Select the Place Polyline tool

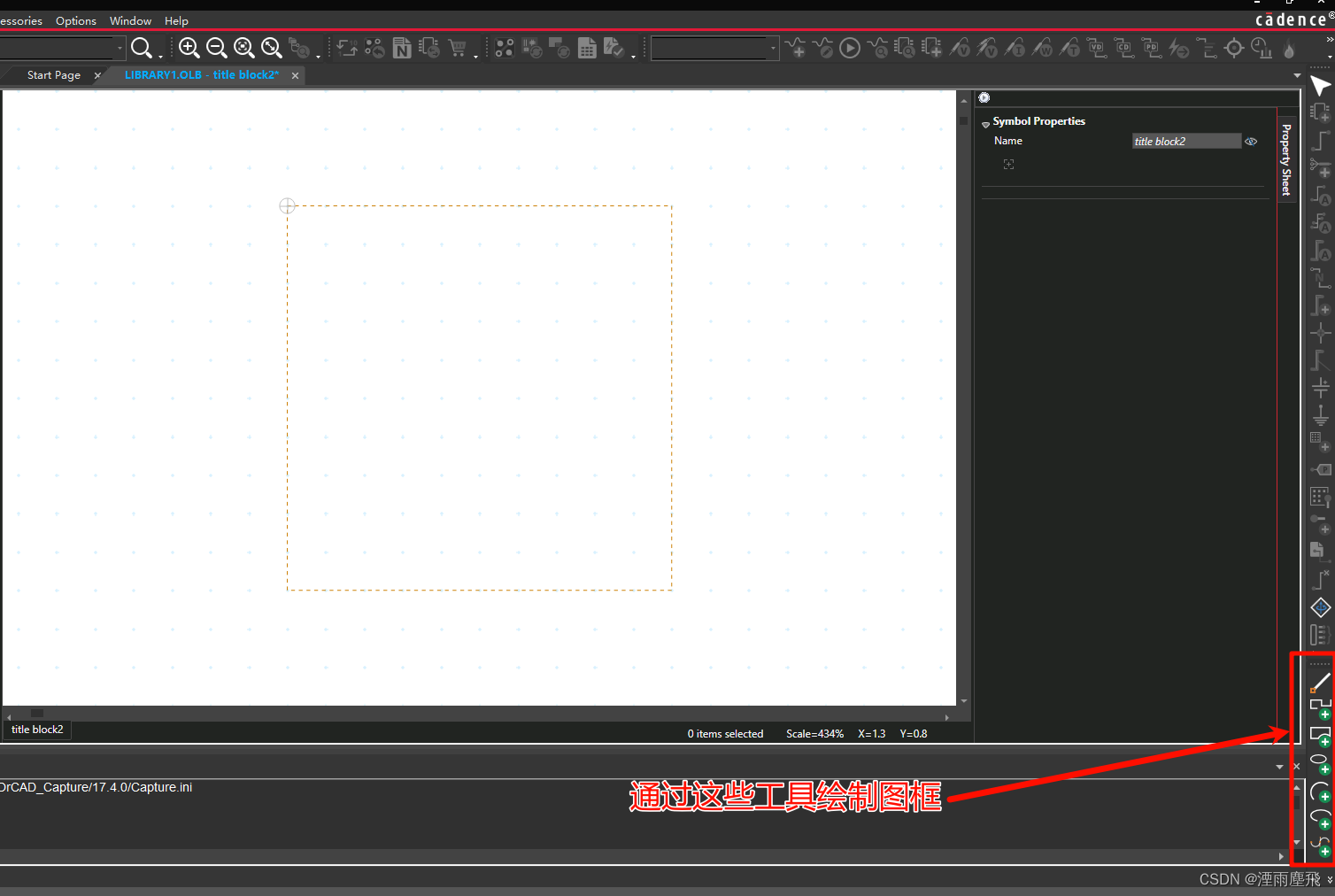pyautogui.click(x=1320, y=709)
